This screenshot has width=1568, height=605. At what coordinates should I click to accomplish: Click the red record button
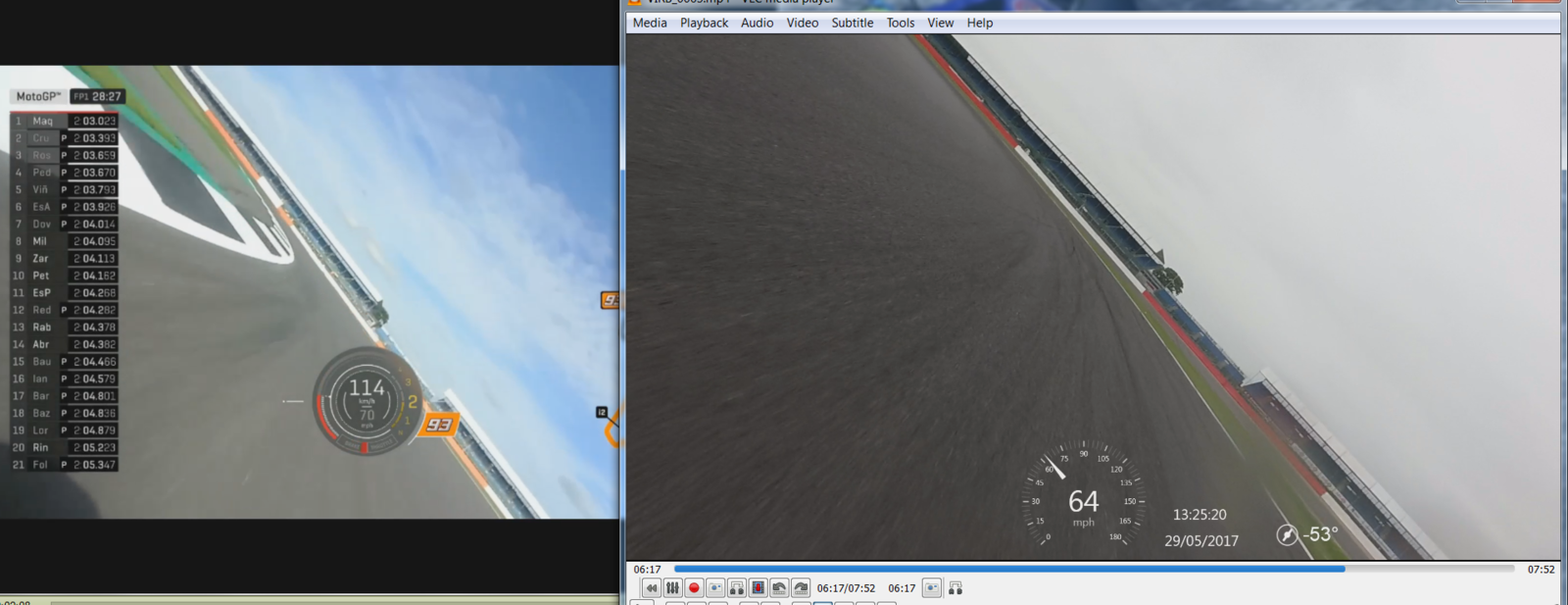click(694, 588)
